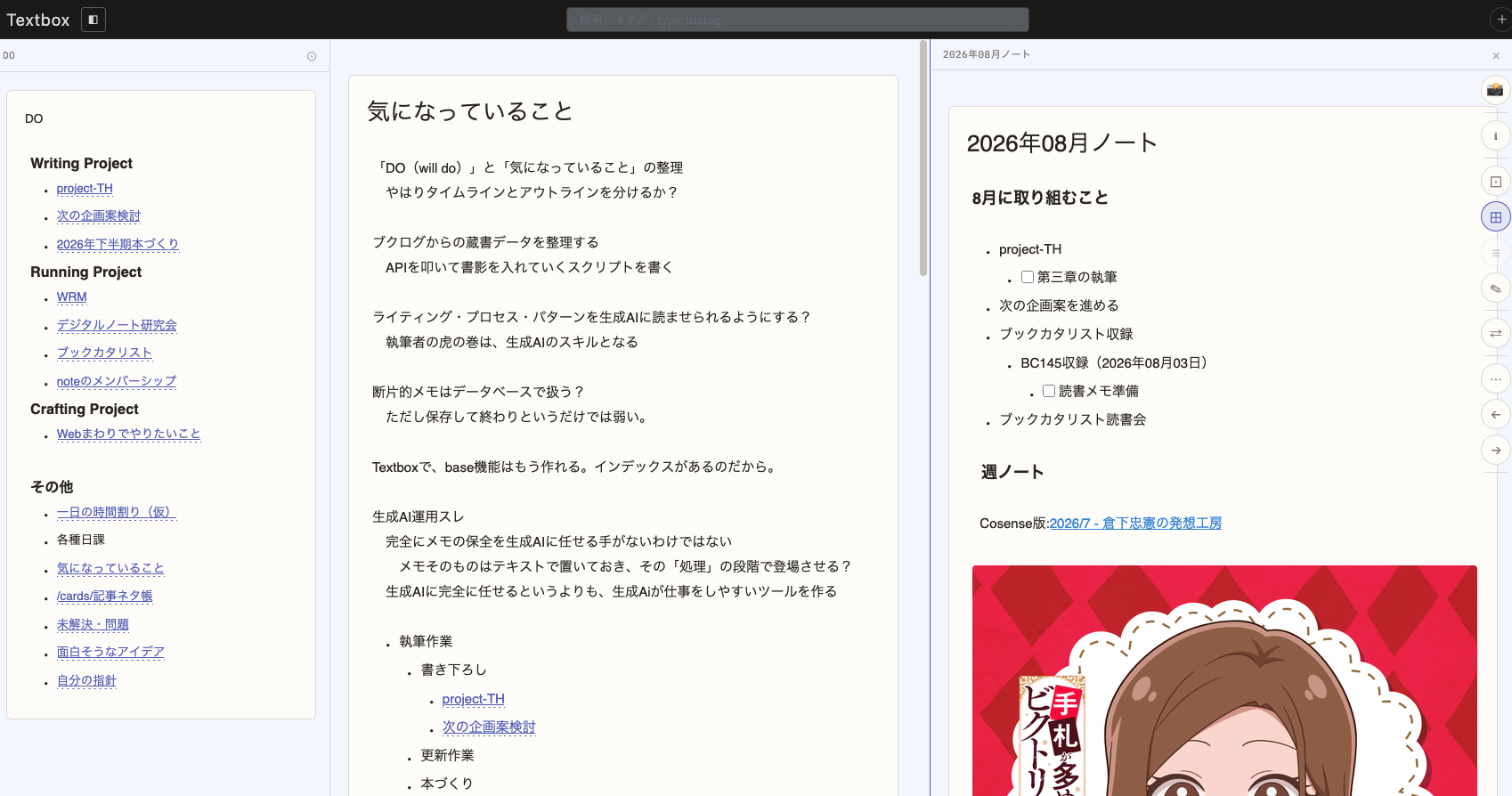Click the Crafting Project heading

coord(85,409)
